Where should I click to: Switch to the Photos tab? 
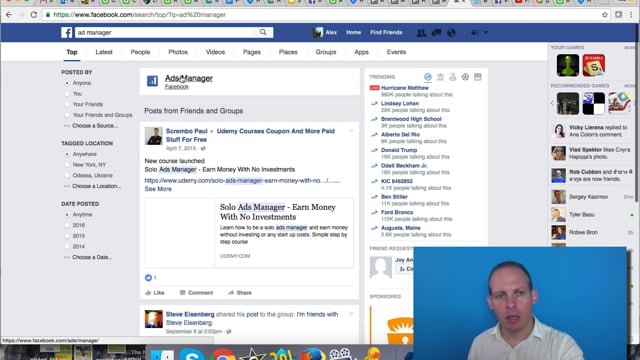178,52
